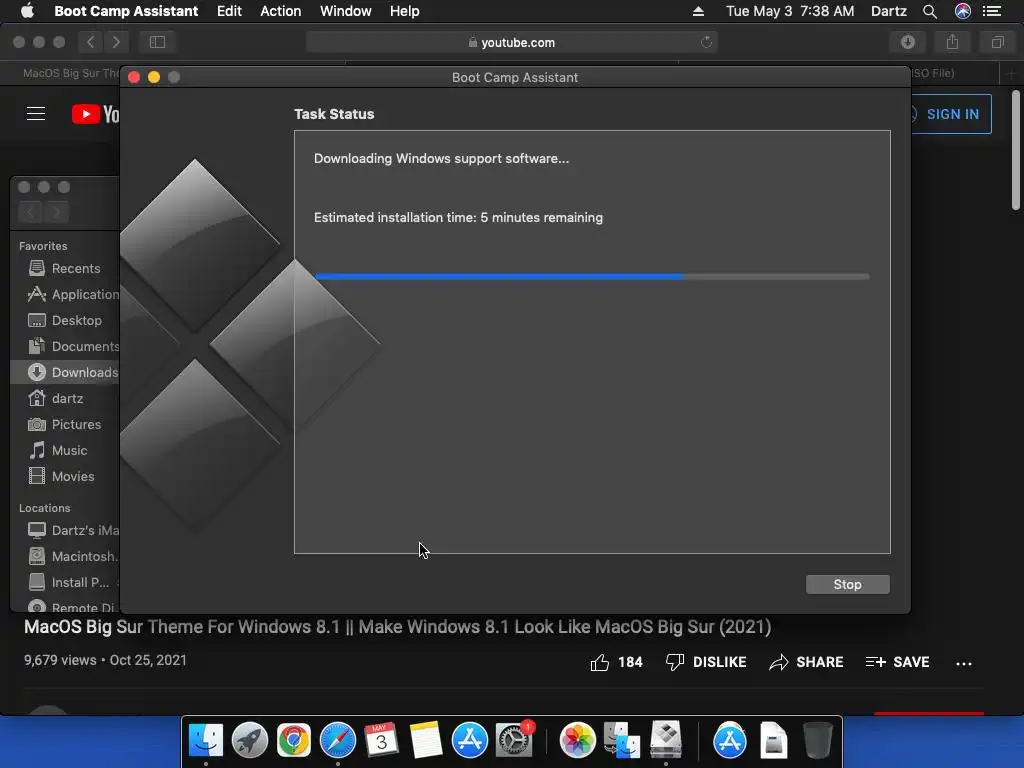
Task: Toggle the Safari sidebar button
Action: click(x=157, y=42)
